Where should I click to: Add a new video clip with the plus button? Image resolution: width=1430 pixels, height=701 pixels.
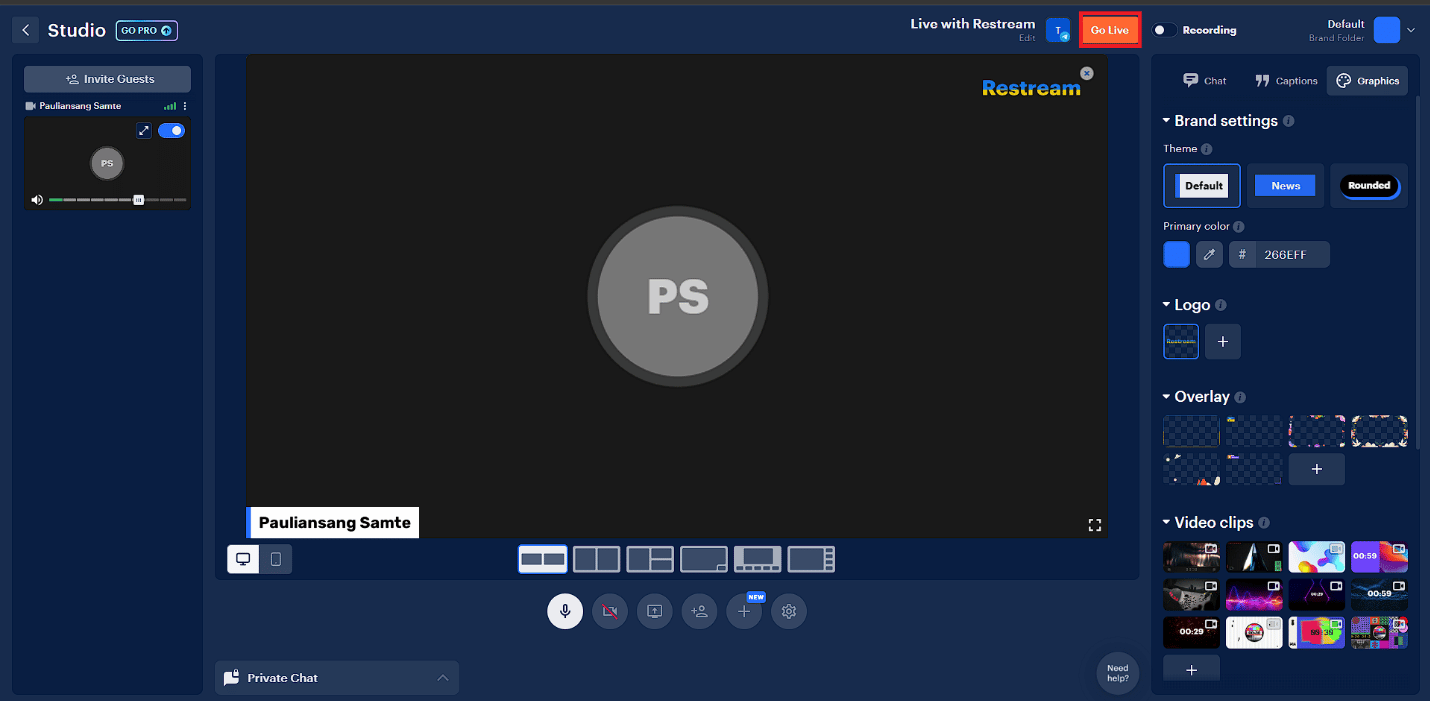pyautogui.click(x=1192, y=670)
